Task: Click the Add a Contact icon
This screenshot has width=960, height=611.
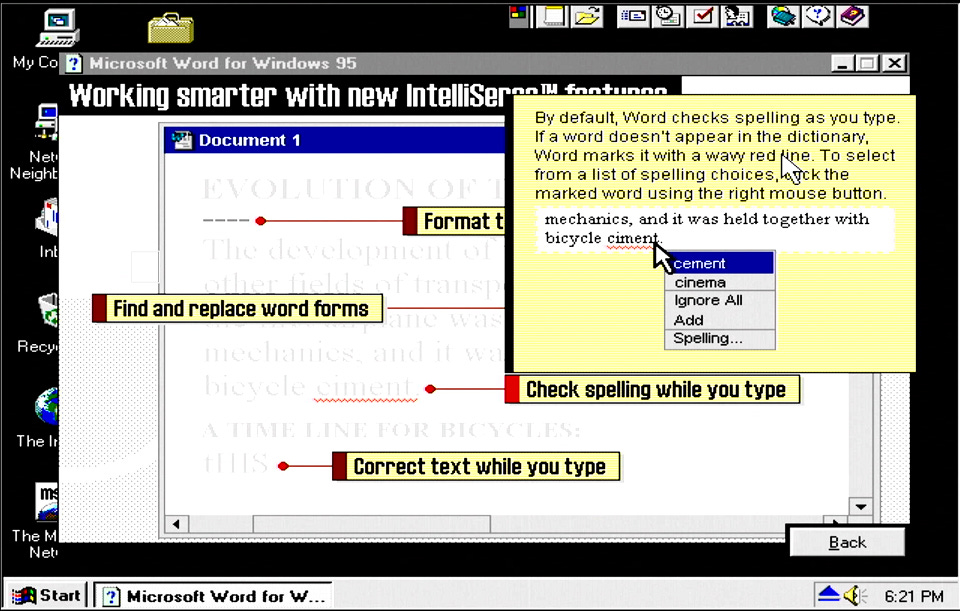Action: click(x=737, y=17)
